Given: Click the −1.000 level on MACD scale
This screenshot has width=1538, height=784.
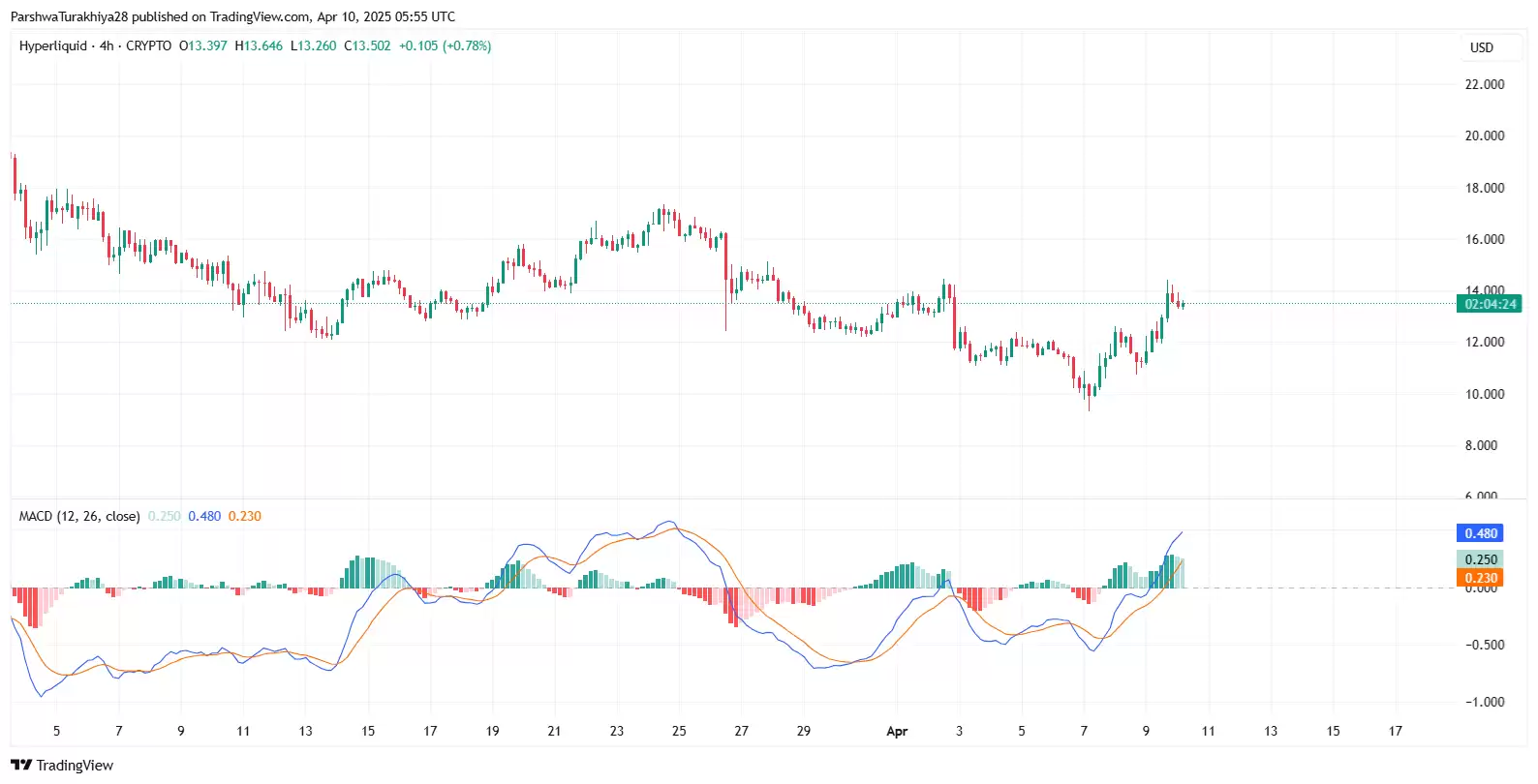Looking at the screenshot, I should (x=1484, y=702).
